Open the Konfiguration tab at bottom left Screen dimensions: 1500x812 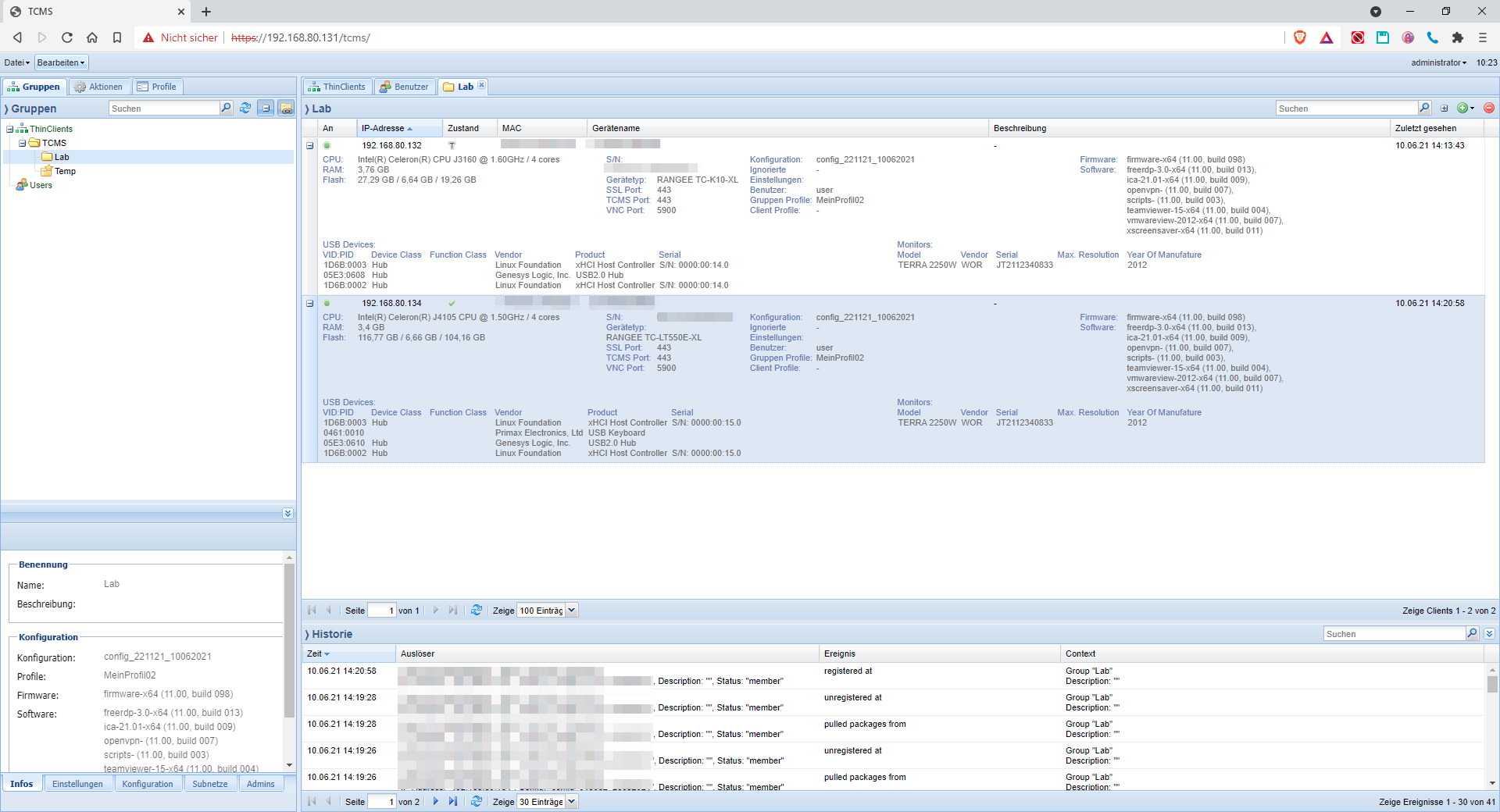(x=147, y=784)
